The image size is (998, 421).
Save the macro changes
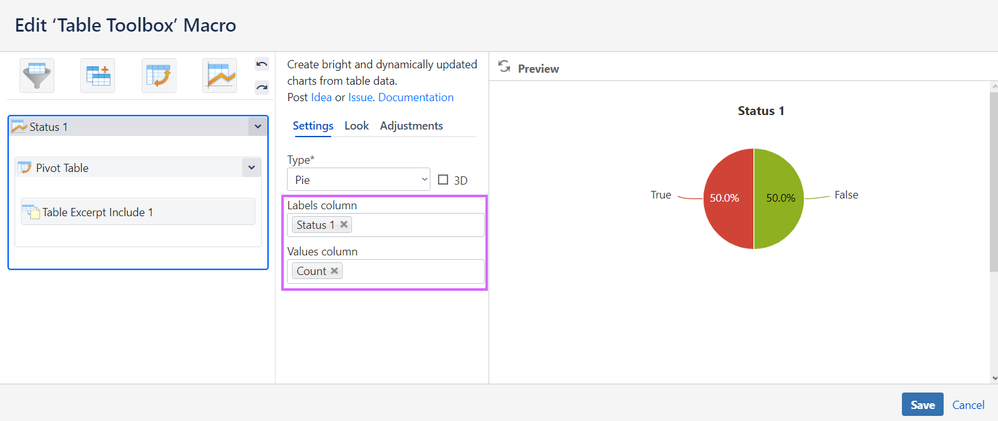(x=922, y=404)
